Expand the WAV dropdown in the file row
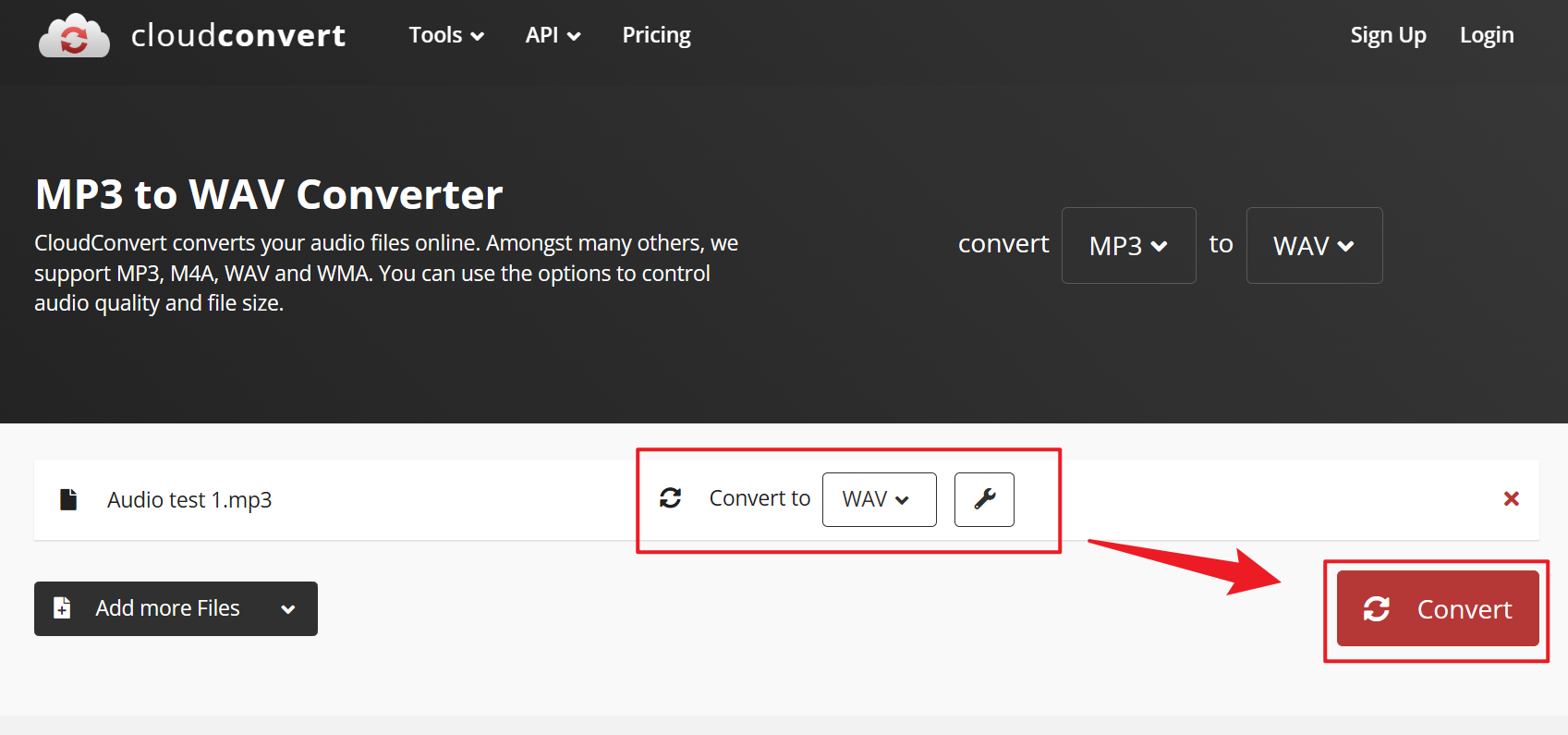 tap(879, 499)
